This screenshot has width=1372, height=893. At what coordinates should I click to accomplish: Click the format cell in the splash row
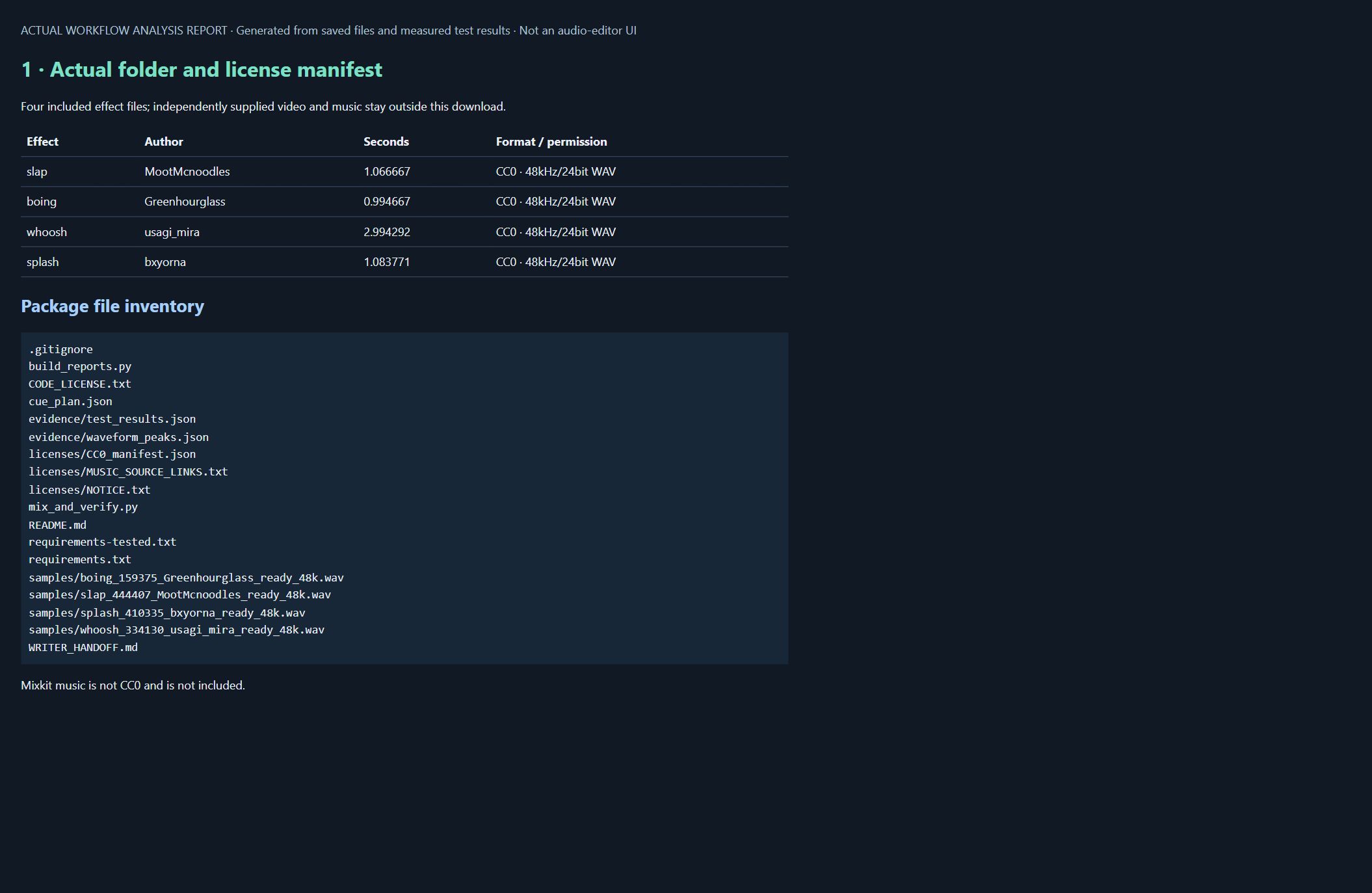pyautogui.click(x=556, y=262)
